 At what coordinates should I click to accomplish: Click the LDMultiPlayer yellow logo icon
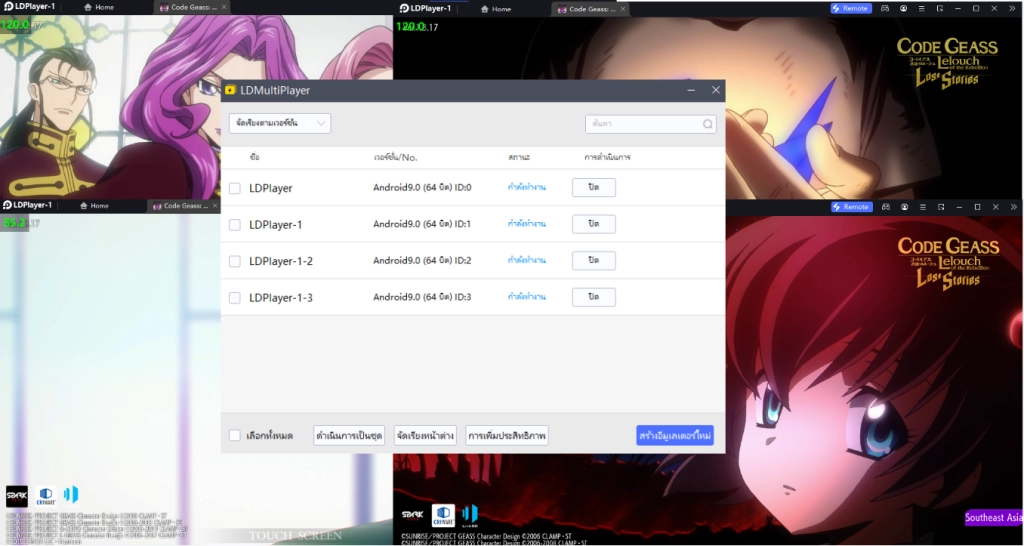(x=230, y=90)
